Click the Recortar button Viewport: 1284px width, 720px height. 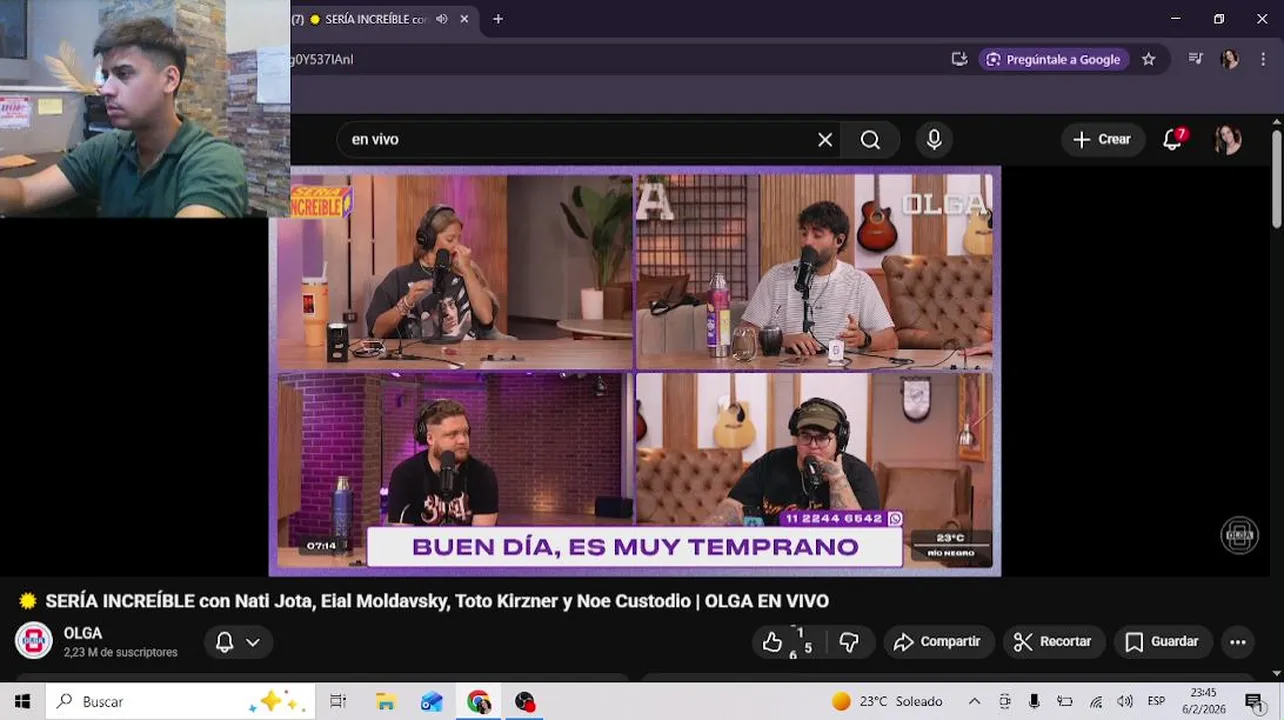coord(1053,642)
